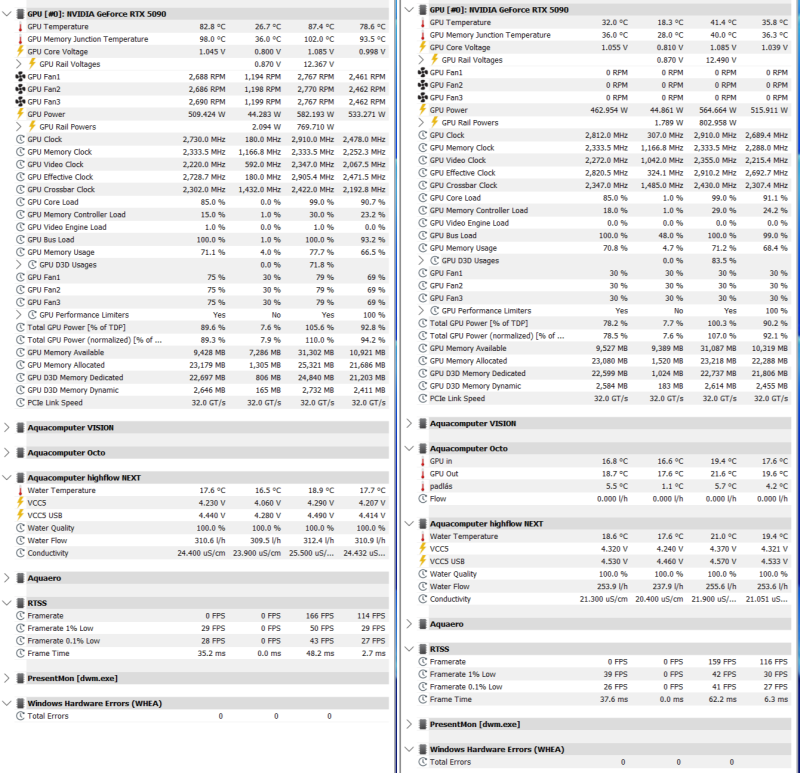Click lightning icon of GPU Core Voltage at 1.055 V
800x773 pixels.
(x=422, y=47)
